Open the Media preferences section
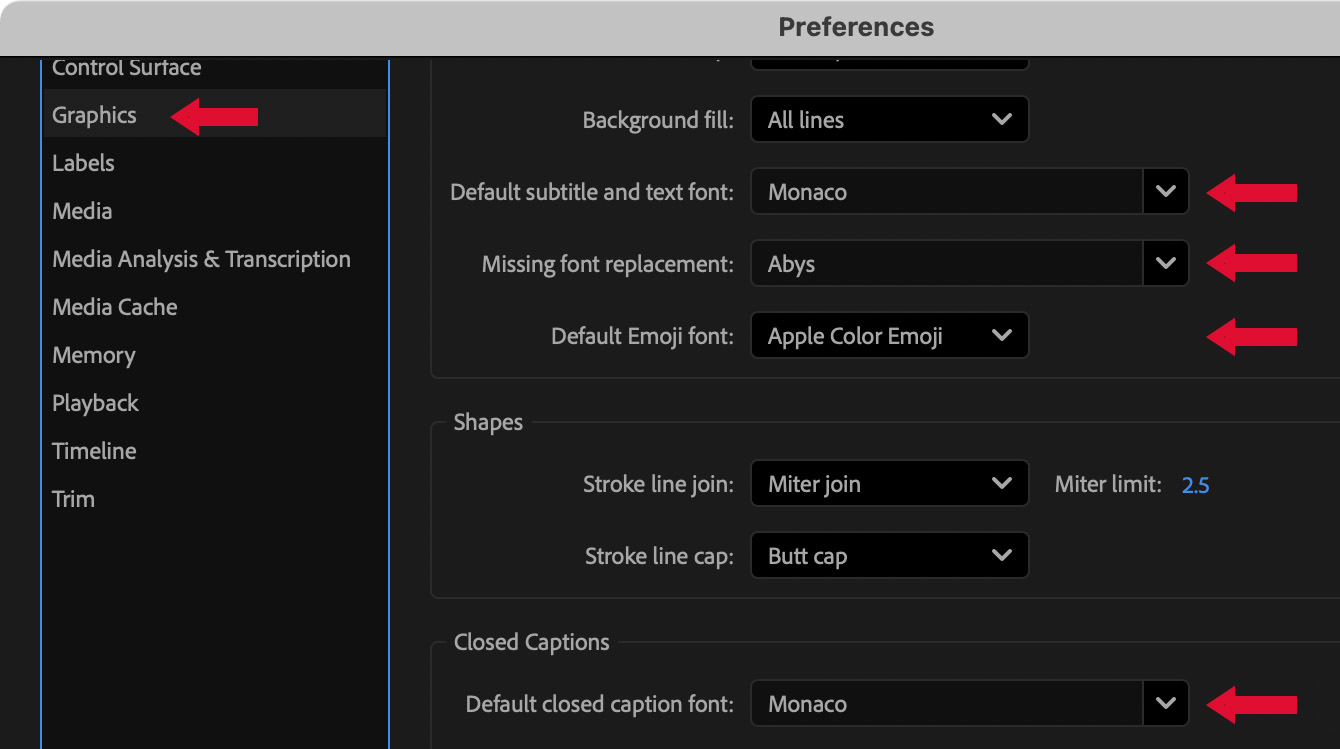This screenshot has height=749, width=1340. (82, 212)
